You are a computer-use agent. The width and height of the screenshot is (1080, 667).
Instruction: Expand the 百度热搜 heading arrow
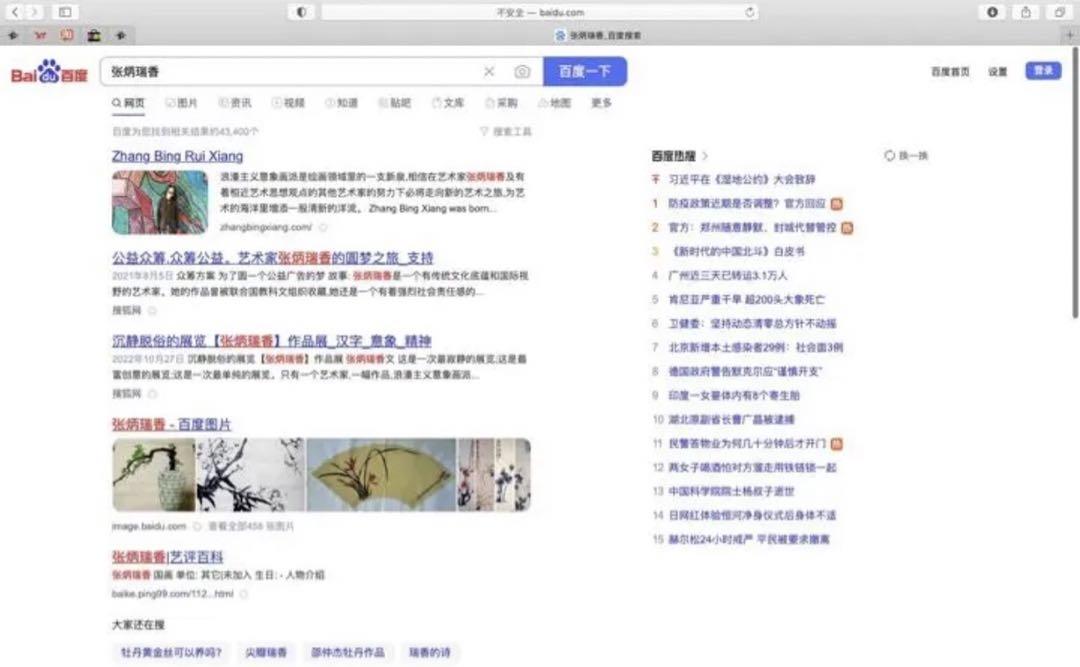point(705,156)
